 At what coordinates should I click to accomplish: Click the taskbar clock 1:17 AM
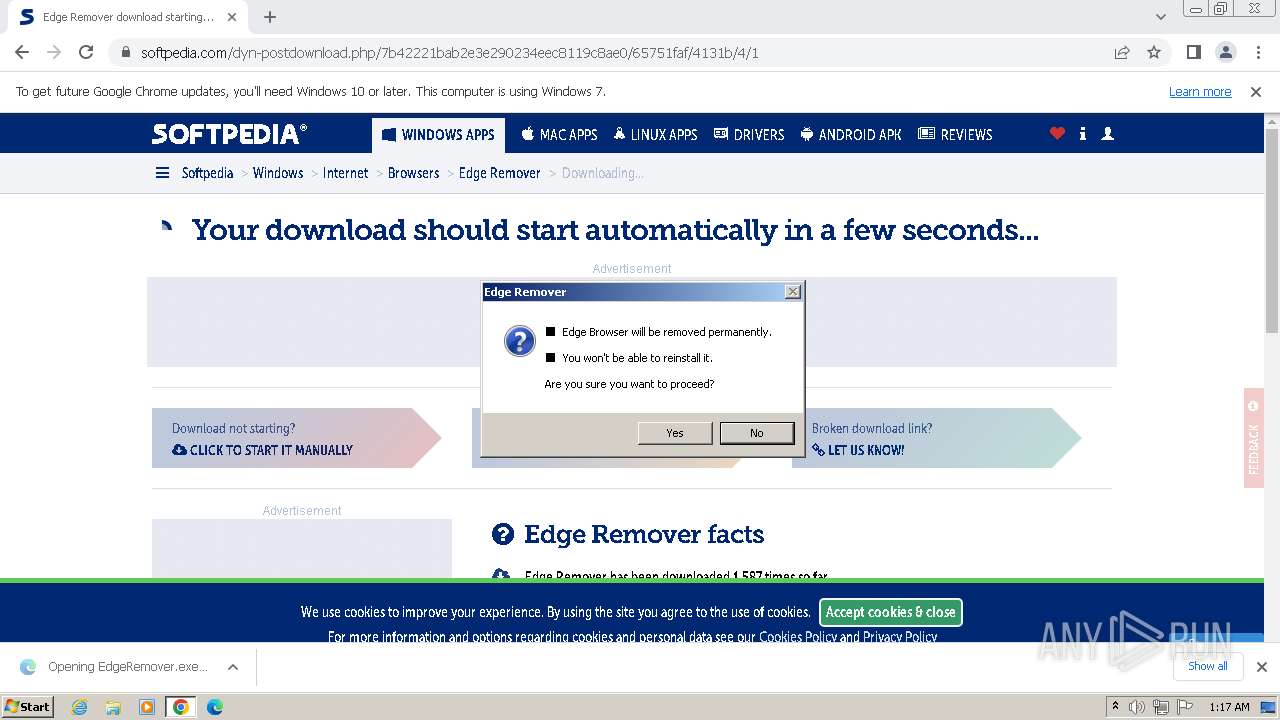[x=1229, y=707]
